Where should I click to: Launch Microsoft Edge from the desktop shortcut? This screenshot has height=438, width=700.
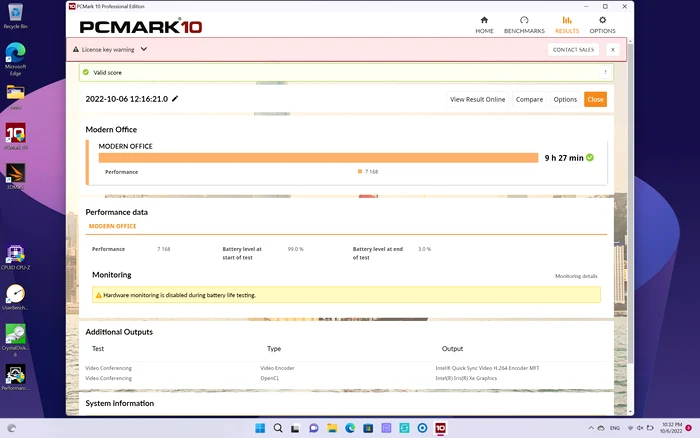tap(16, 59)
